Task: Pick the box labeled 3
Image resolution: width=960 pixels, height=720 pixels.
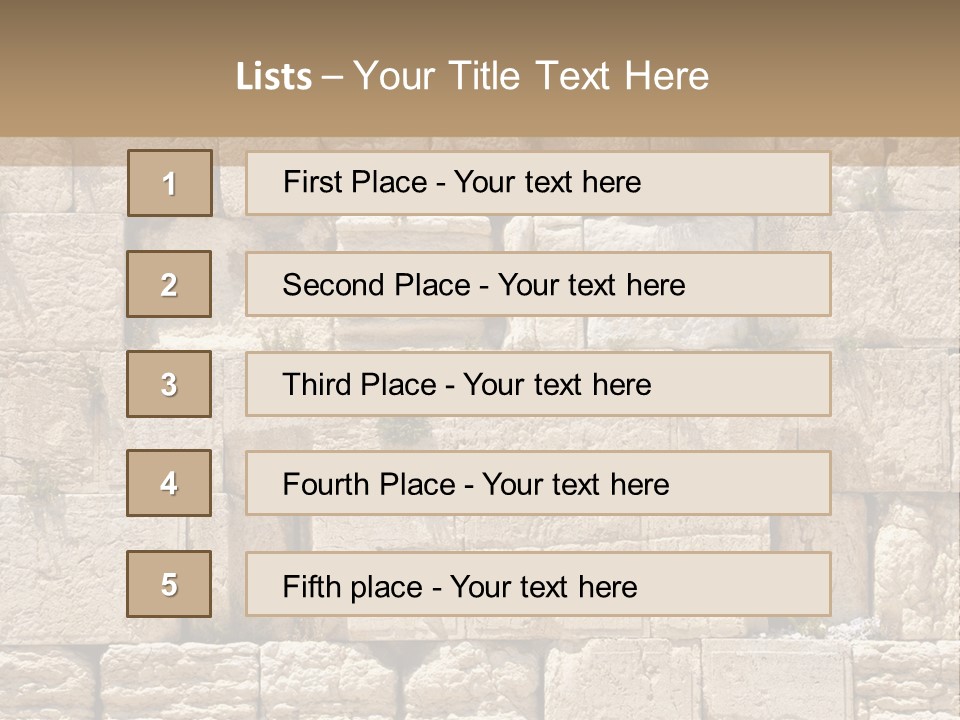Action: (x=169, y=384)
